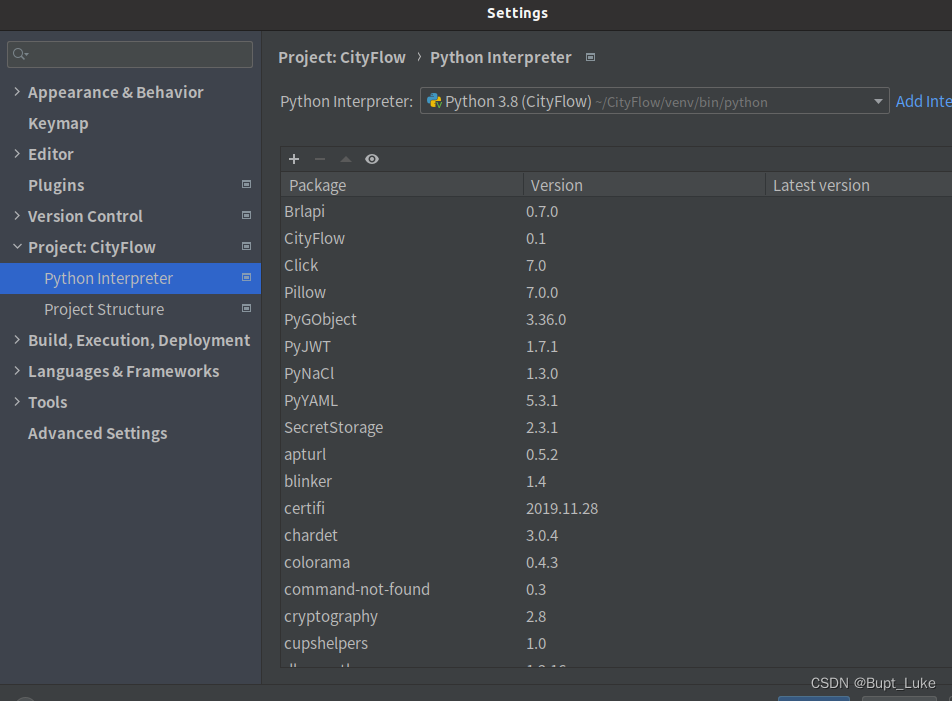This screenshot has height=701, width=952.
Task: Select the PyGObject package row
Action: (x=616, y=319)
